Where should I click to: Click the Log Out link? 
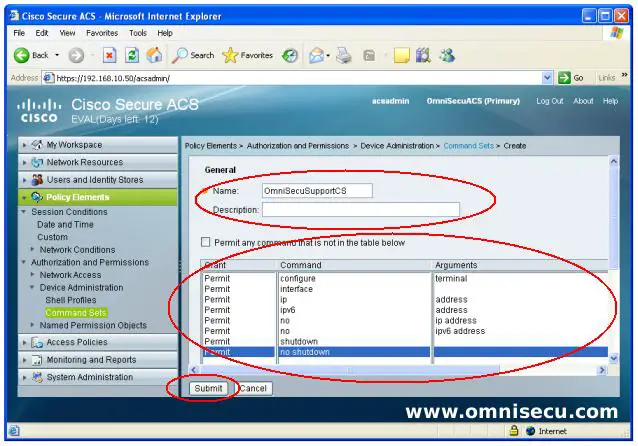coord(549,101)
